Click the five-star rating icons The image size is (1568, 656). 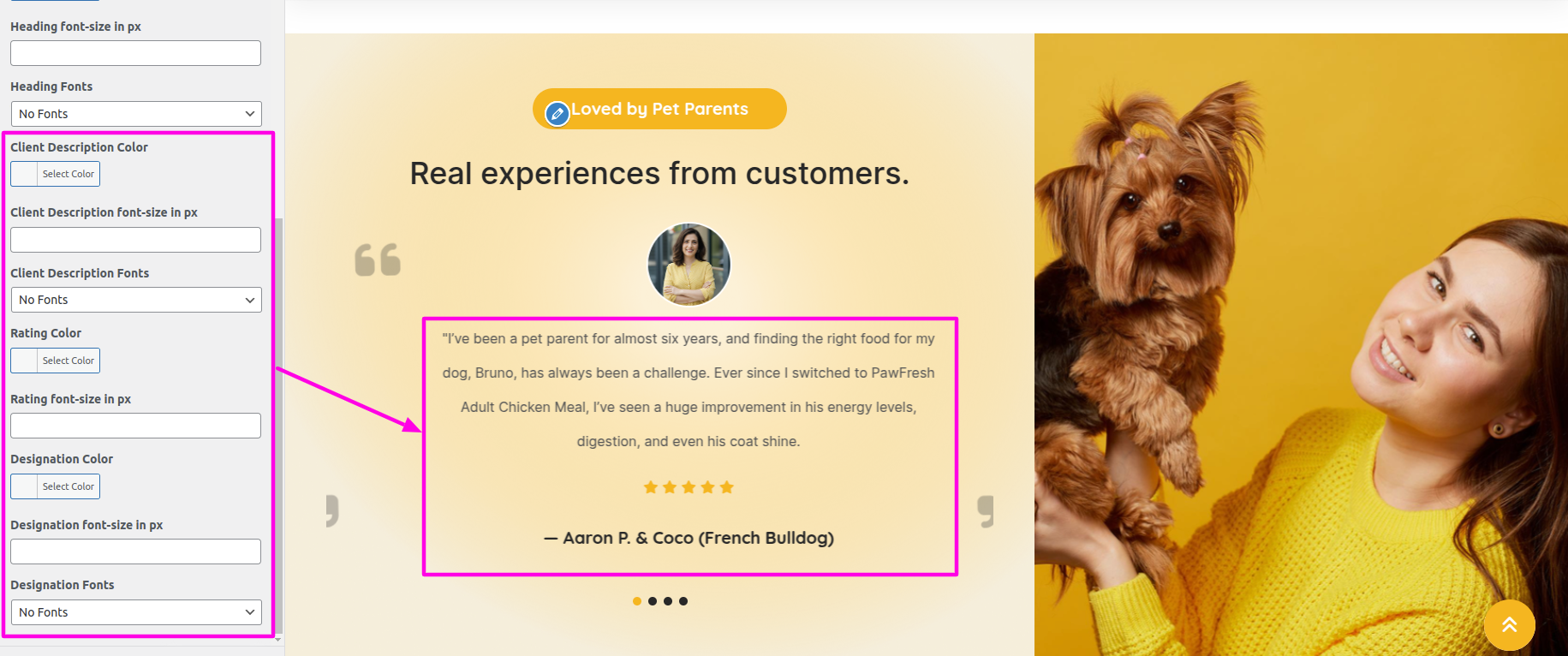point(689,487)
